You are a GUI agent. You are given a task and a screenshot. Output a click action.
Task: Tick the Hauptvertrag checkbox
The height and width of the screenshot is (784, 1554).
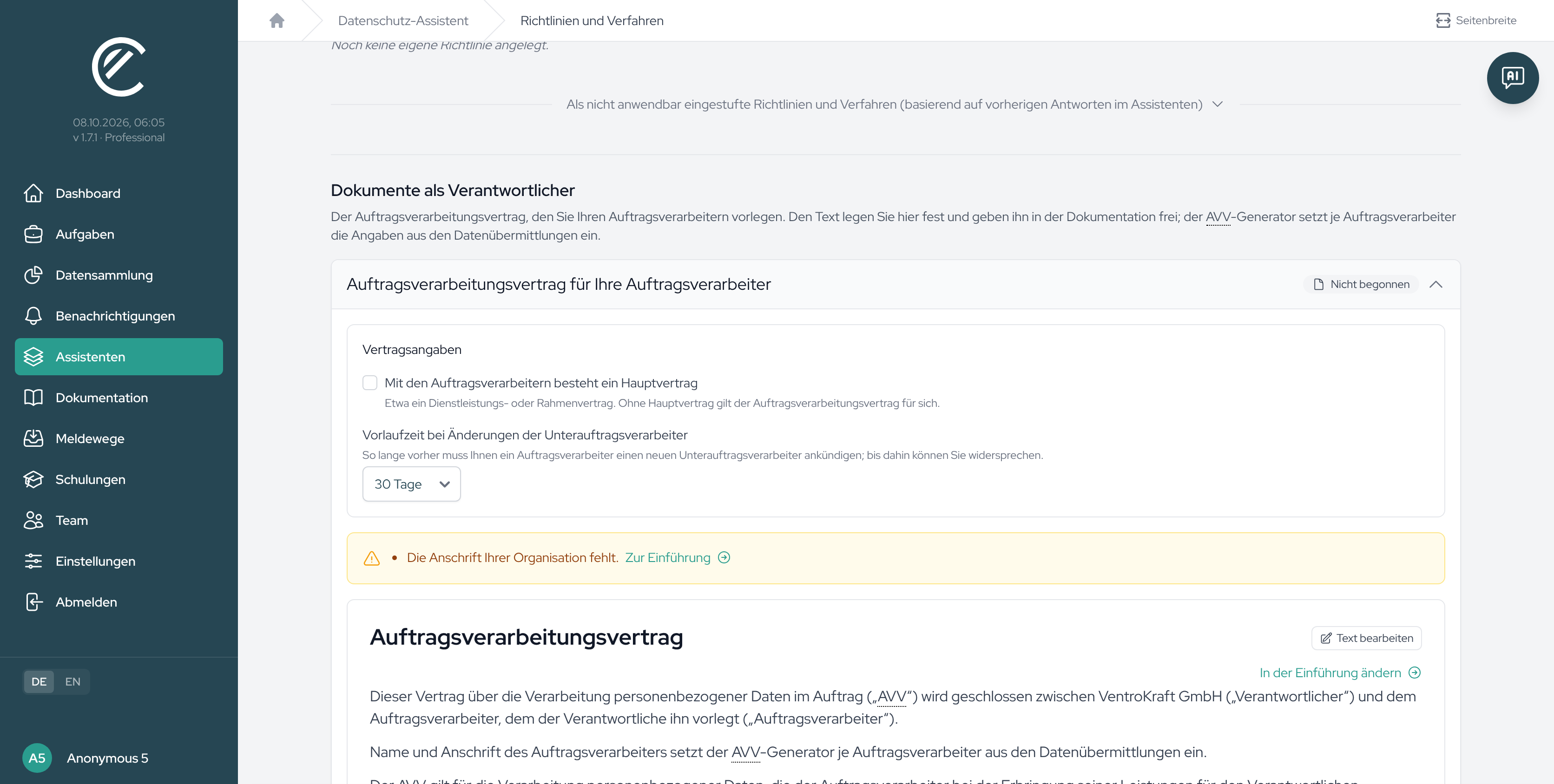coord(370,382)
